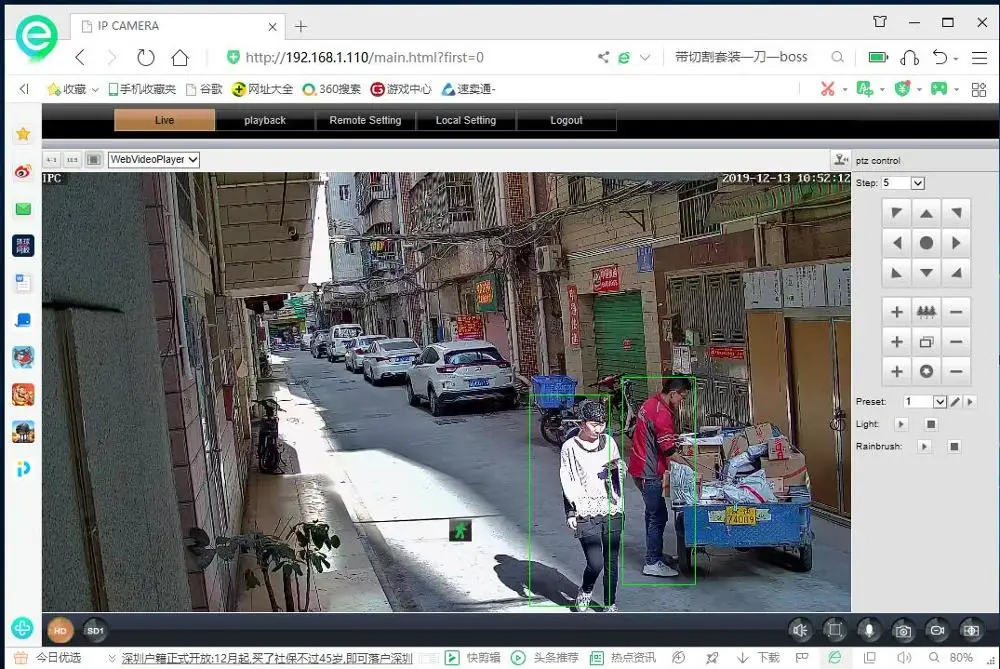Expand the Step value dropdown

tap(917, 183)
